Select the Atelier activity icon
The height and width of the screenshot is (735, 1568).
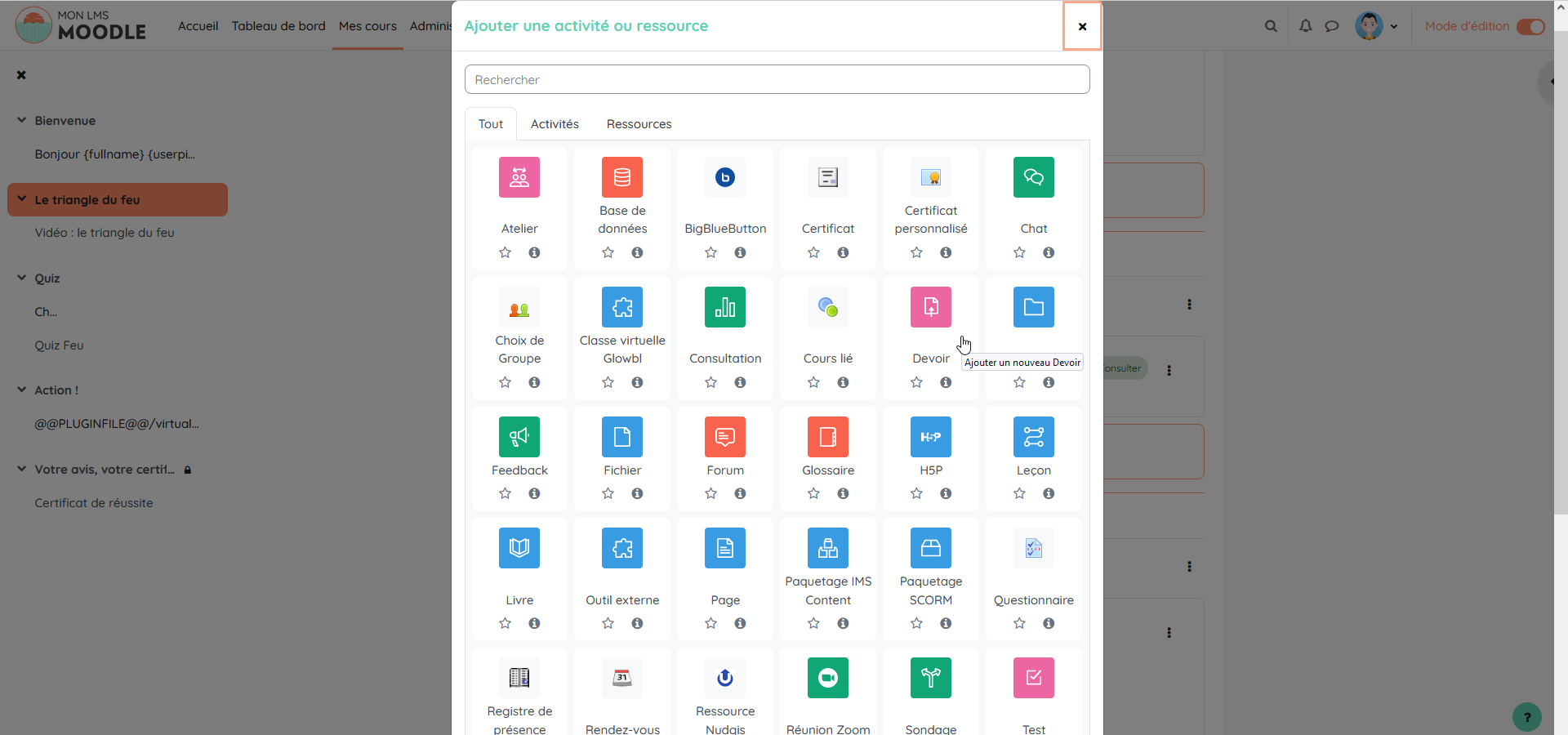(519, 177)
